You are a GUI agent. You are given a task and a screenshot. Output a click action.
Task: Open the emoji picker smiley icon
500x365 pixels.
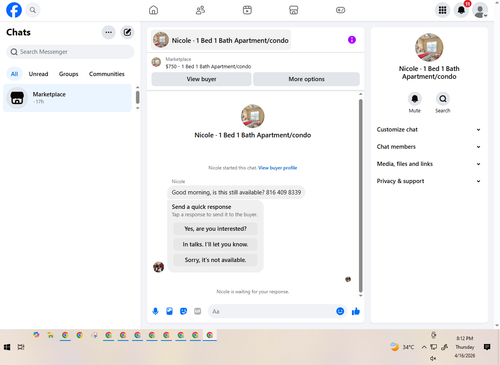click(340, 311)
